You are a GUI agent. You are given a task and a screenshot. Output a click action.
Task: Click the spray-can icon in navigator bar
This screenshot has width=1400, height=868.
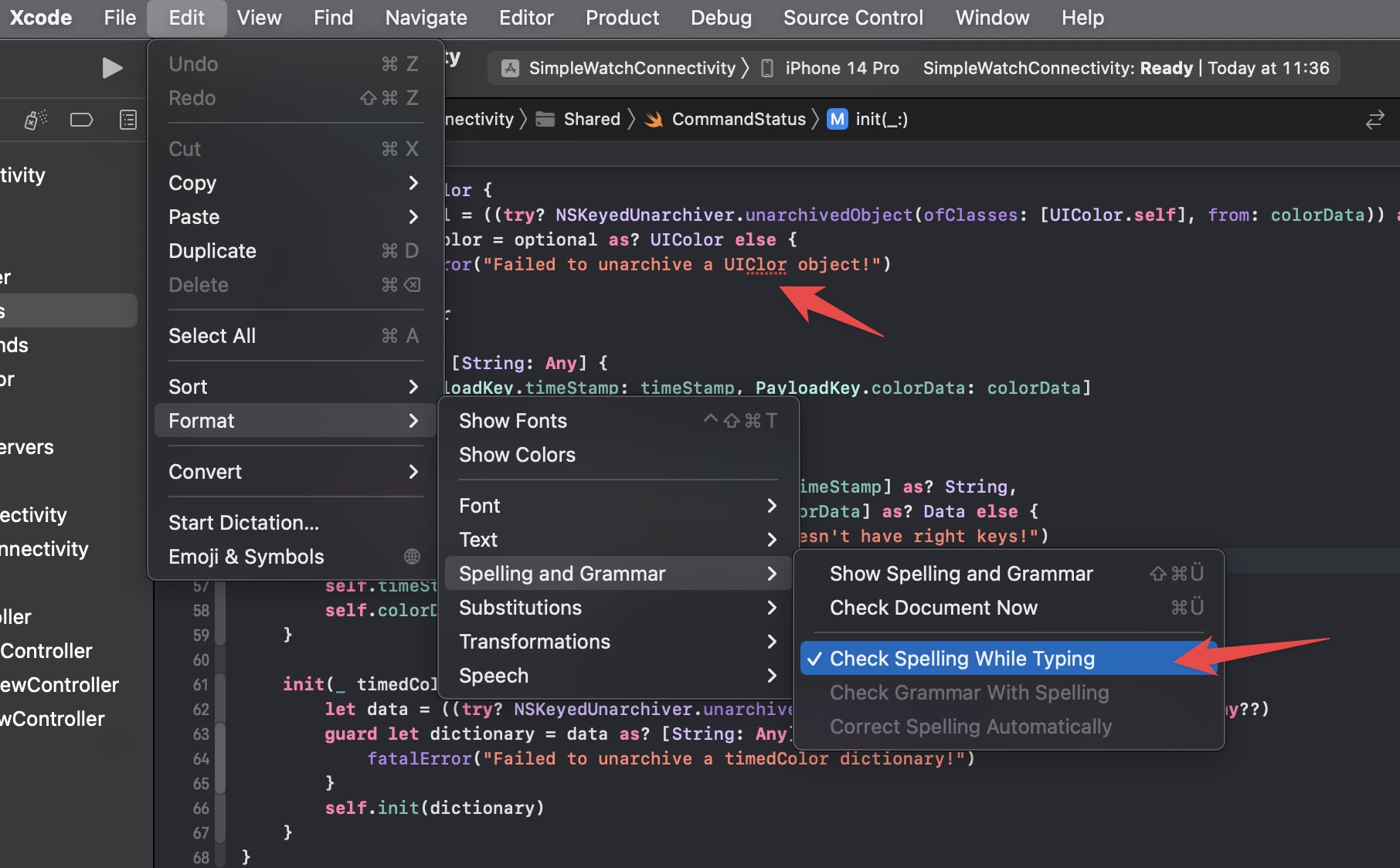point(36,119)
